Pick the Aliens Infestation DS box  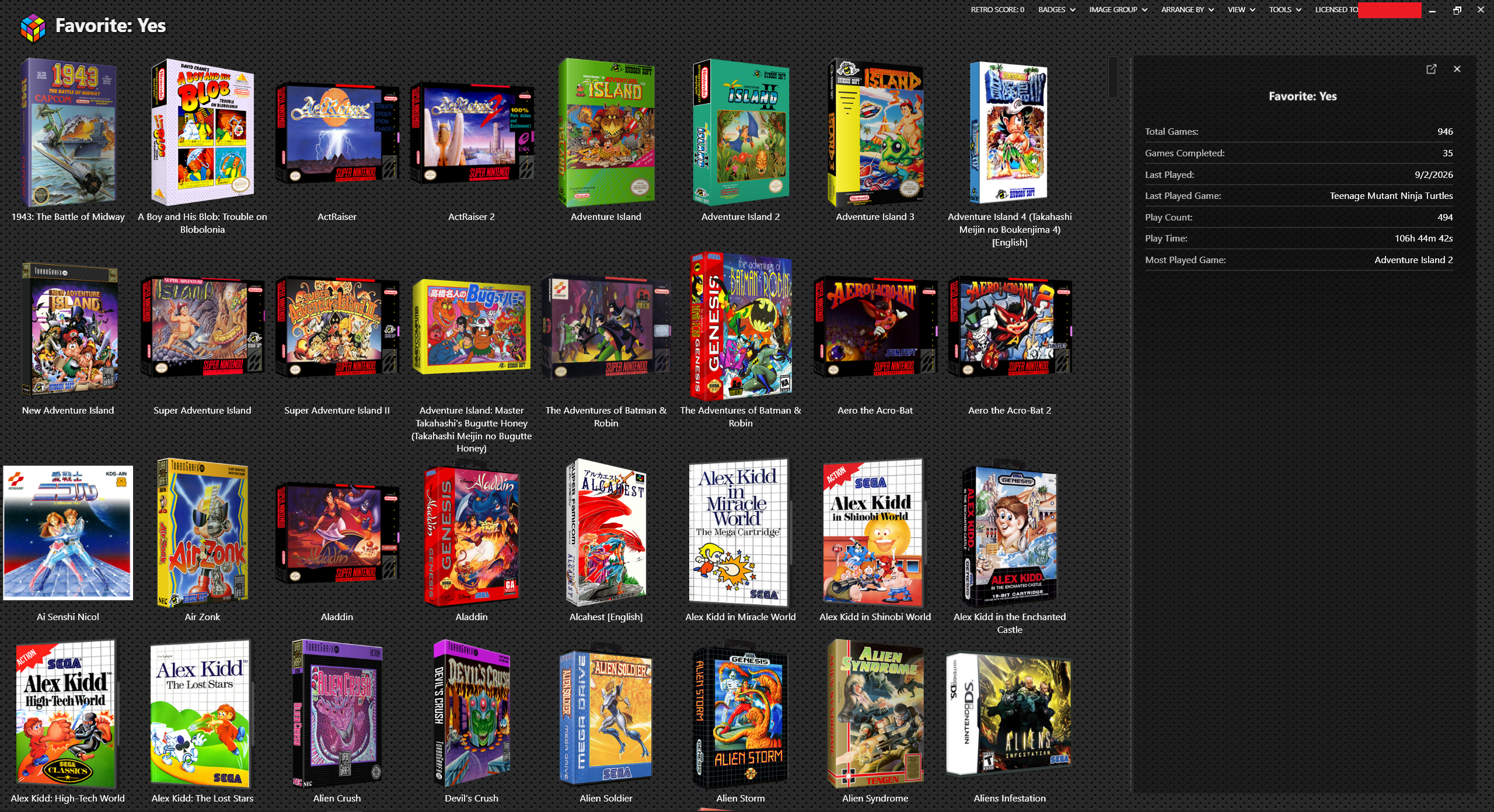click(1010, 714)
